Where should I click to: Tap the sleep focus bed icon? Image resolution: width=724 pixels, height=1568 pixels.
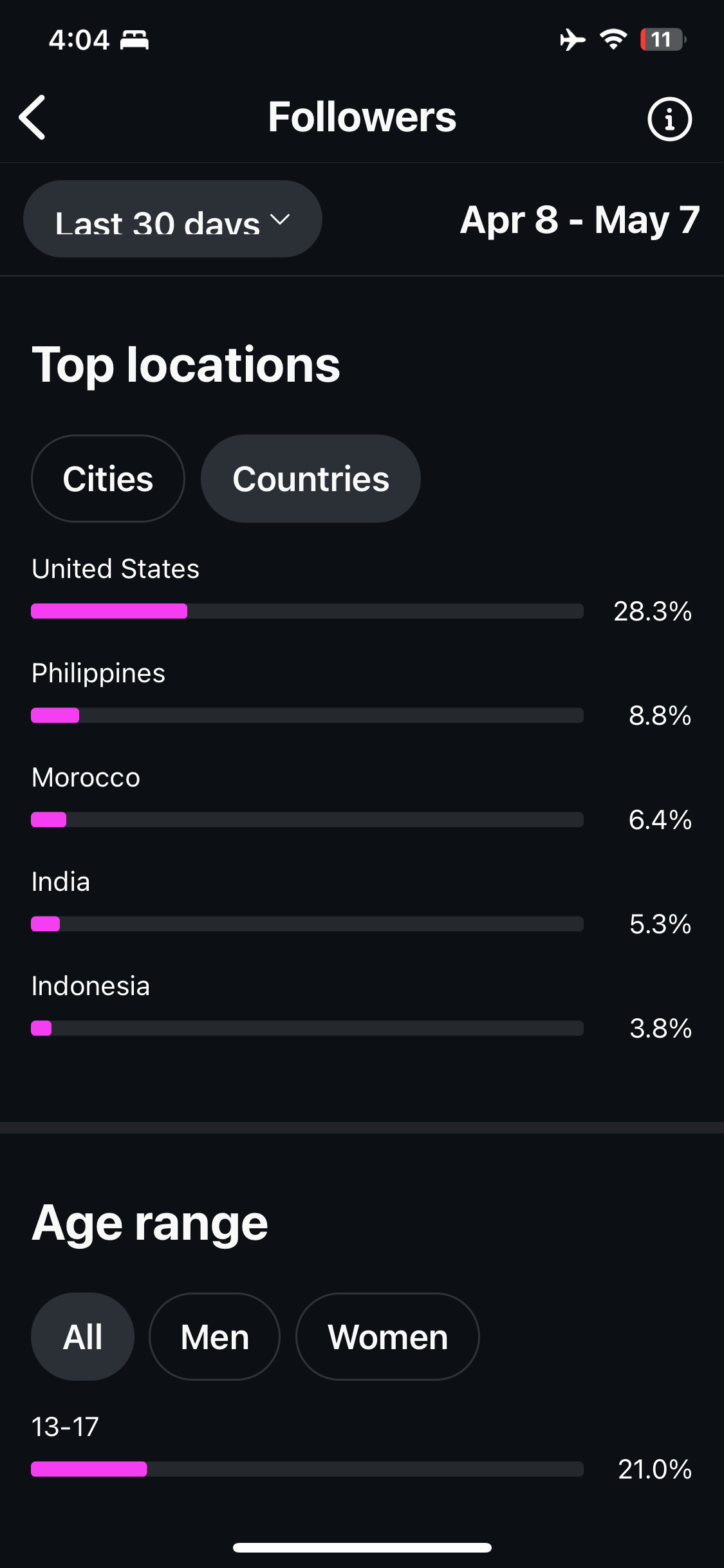coord(135,40)
